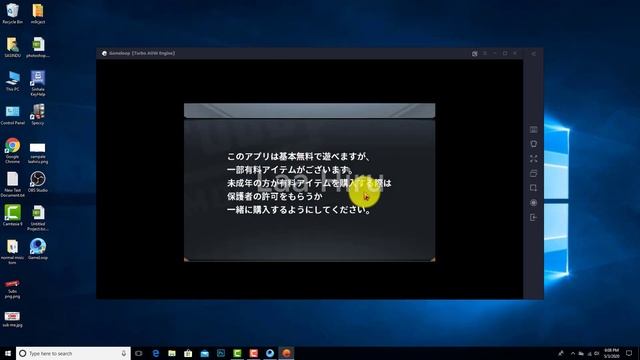Image resolution: width=640 pixels, height=360 pixels.
Task: Click the exit icon in Gameloop sidebar
Action: tap(533, 218)
